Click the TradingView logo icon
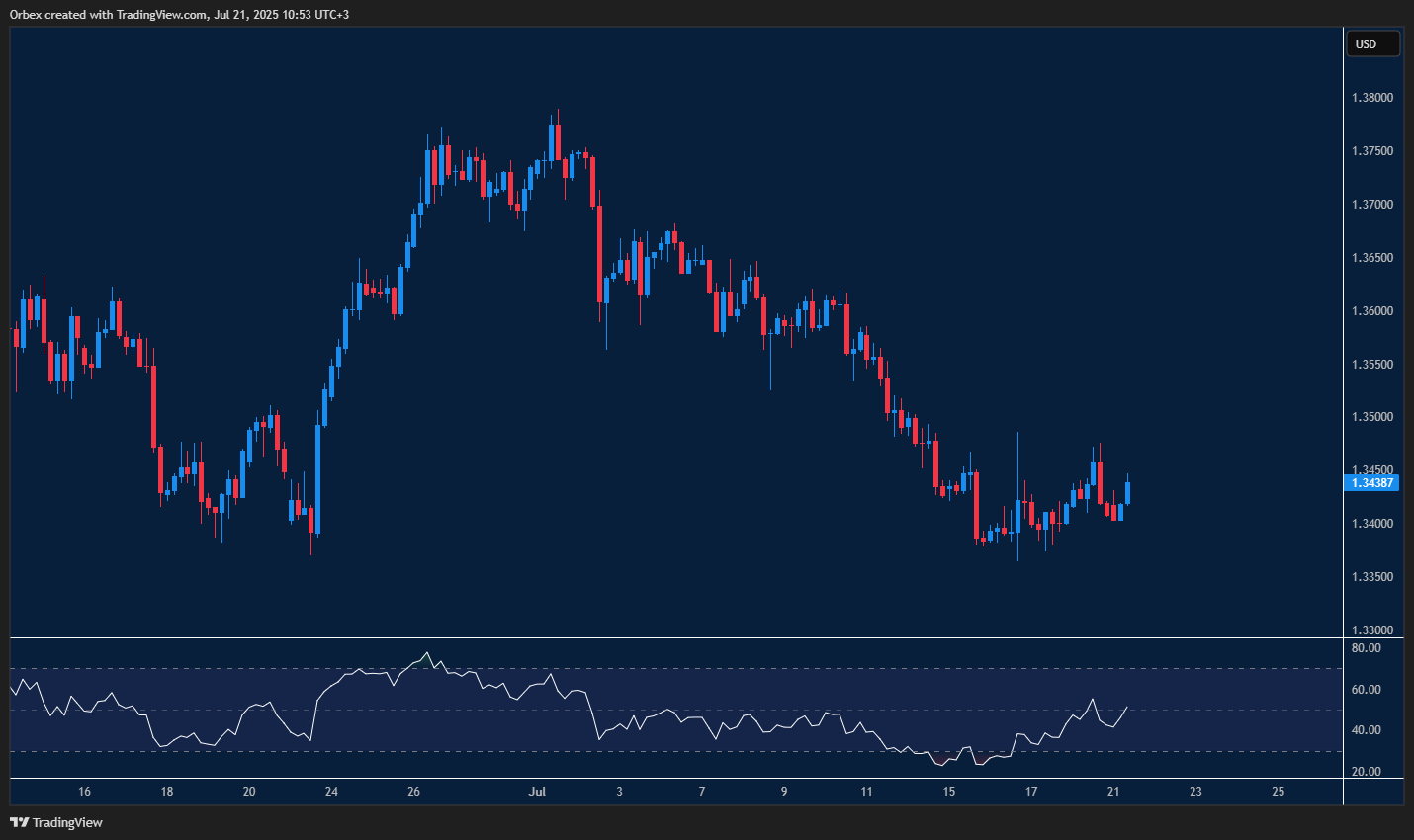The height and width of the screenshot is (840, 1414). coord(18,822)
